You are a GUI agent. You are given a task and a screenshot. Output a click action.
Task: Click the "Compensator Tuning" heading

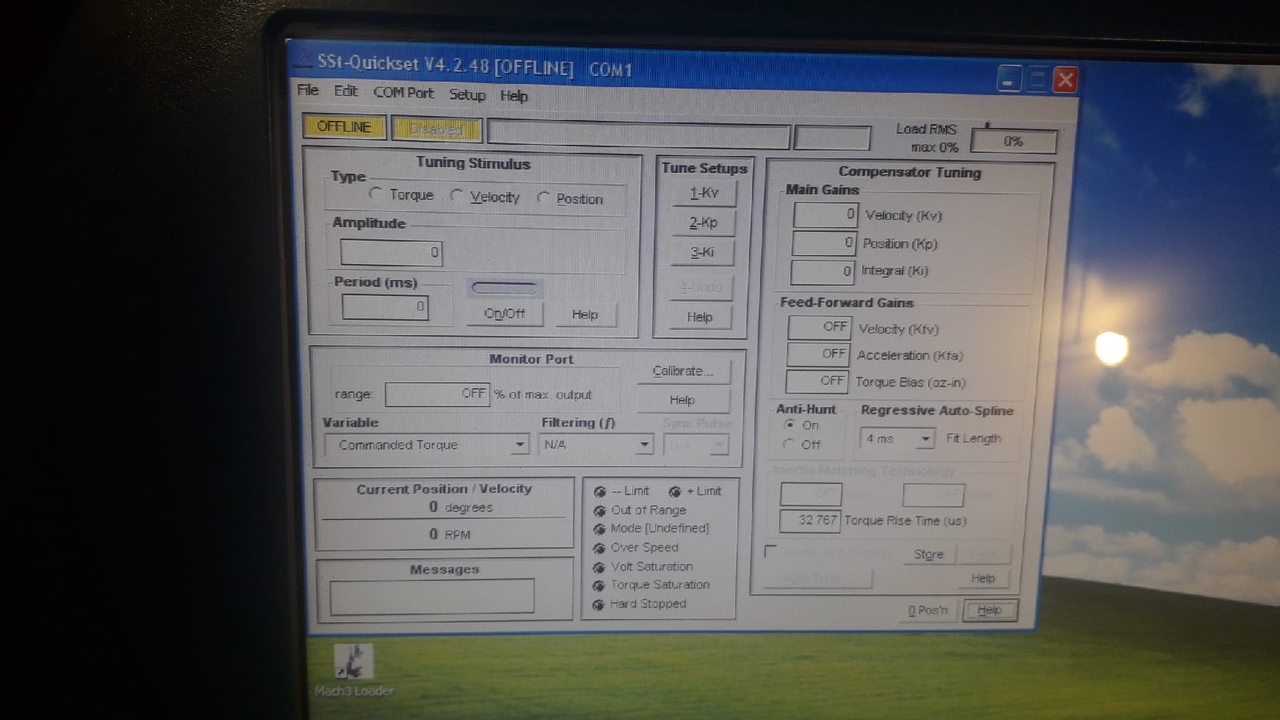[910, 172]
